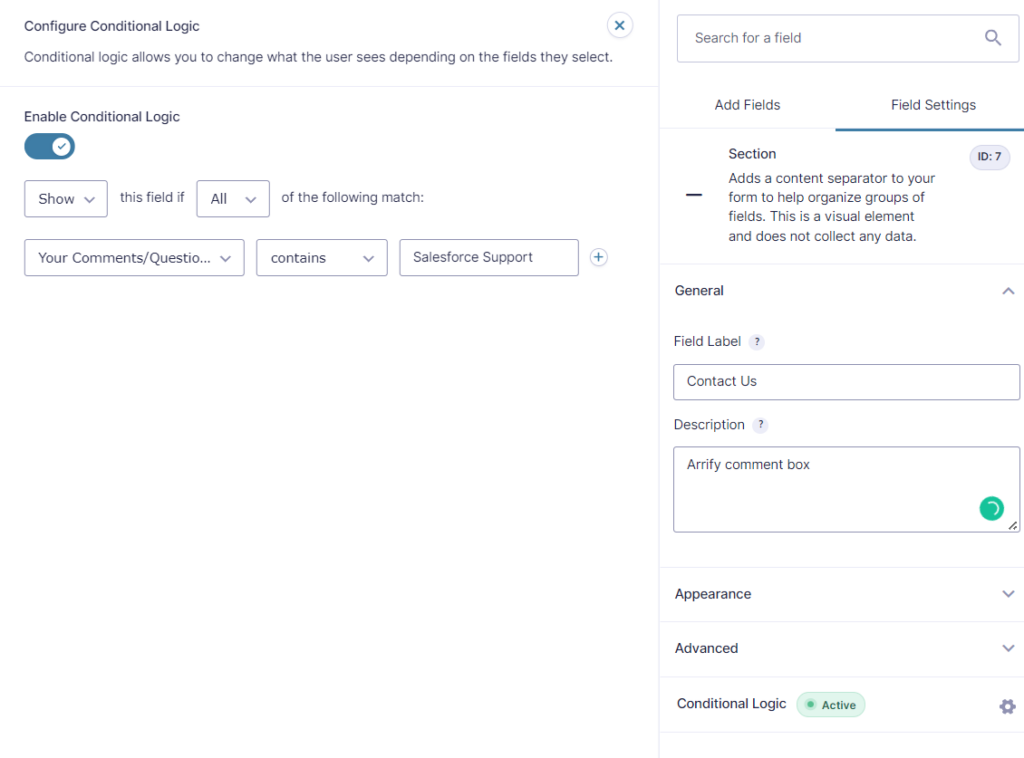Screen dimensions: 1024x758
Task: Click the Section separator icon
Action: click(694, 195)
